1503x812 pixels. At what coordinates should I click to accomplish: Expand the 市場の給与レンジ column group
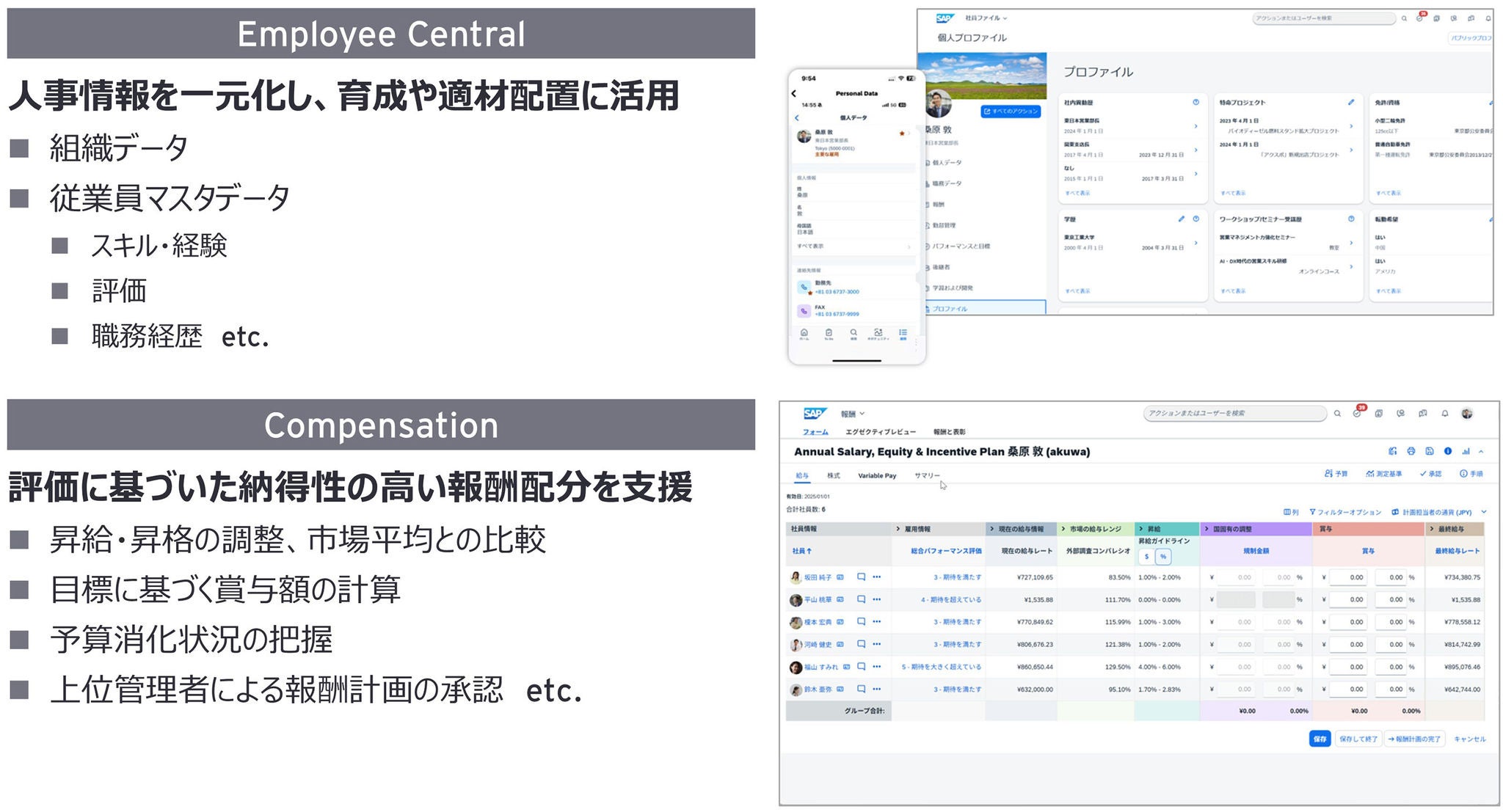point(1063,529)
